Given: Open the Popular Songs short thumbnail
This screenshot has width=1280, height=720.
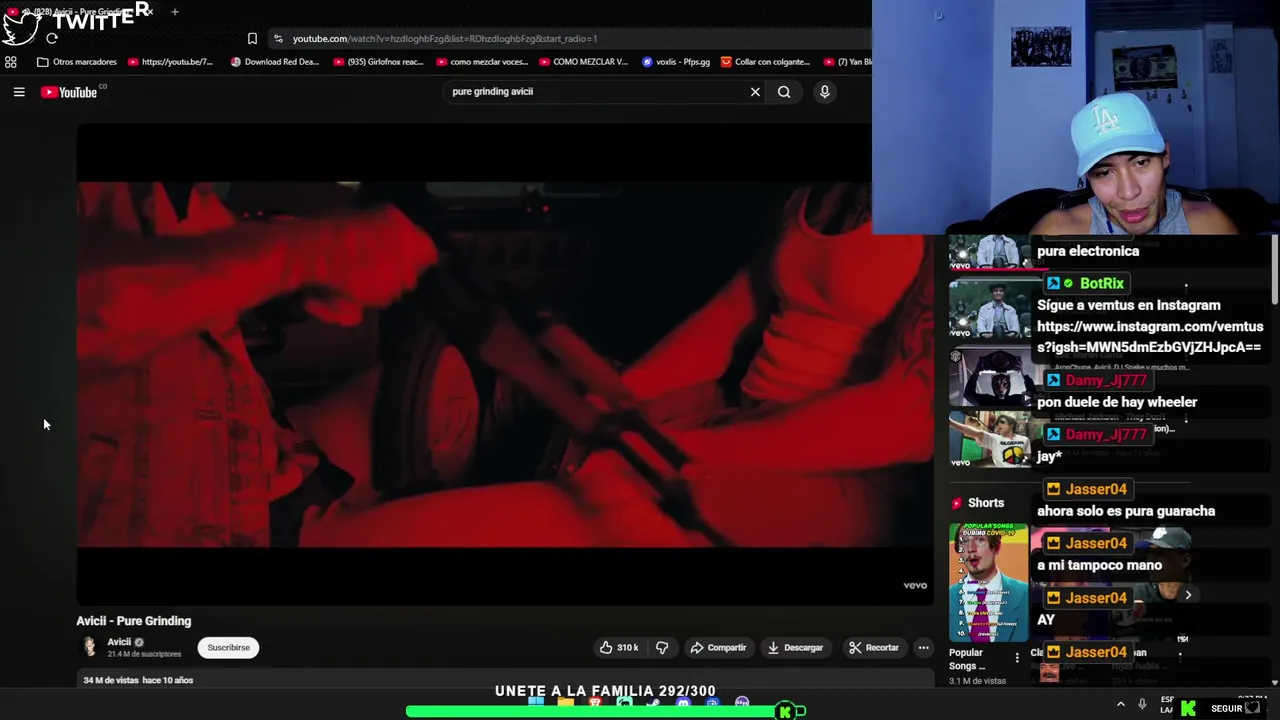Looking at the screenshot, I should (988, 583).
